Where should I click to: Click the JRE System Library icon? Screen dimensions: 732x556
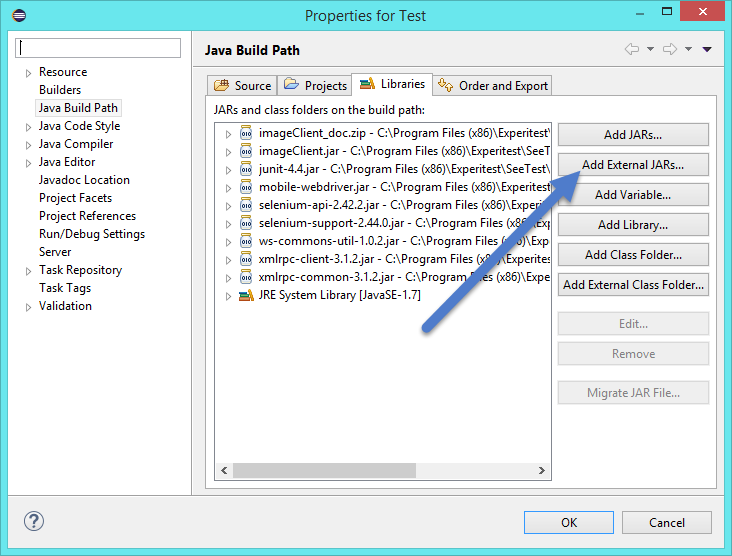(246, 295)
